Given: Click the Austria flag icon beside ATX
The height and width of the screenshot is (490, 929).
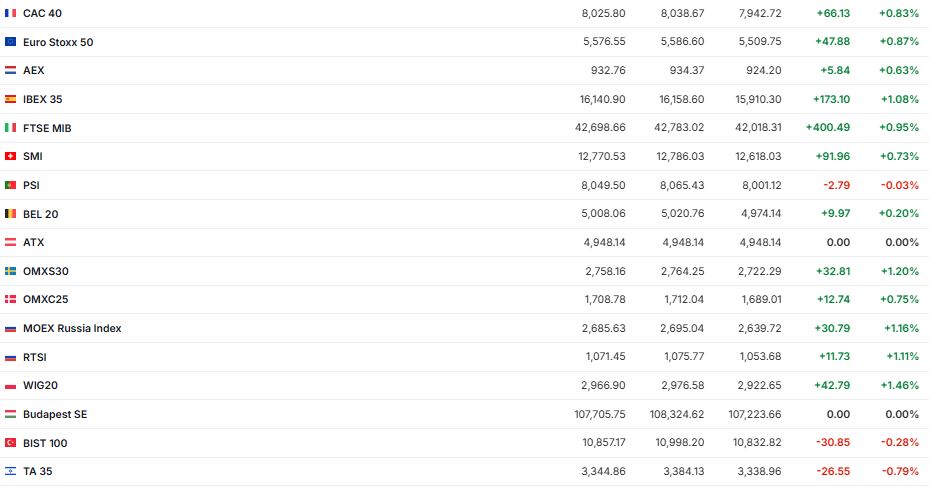Looking at the screenshot, I should pyautogui.click(x=10, y=242).
